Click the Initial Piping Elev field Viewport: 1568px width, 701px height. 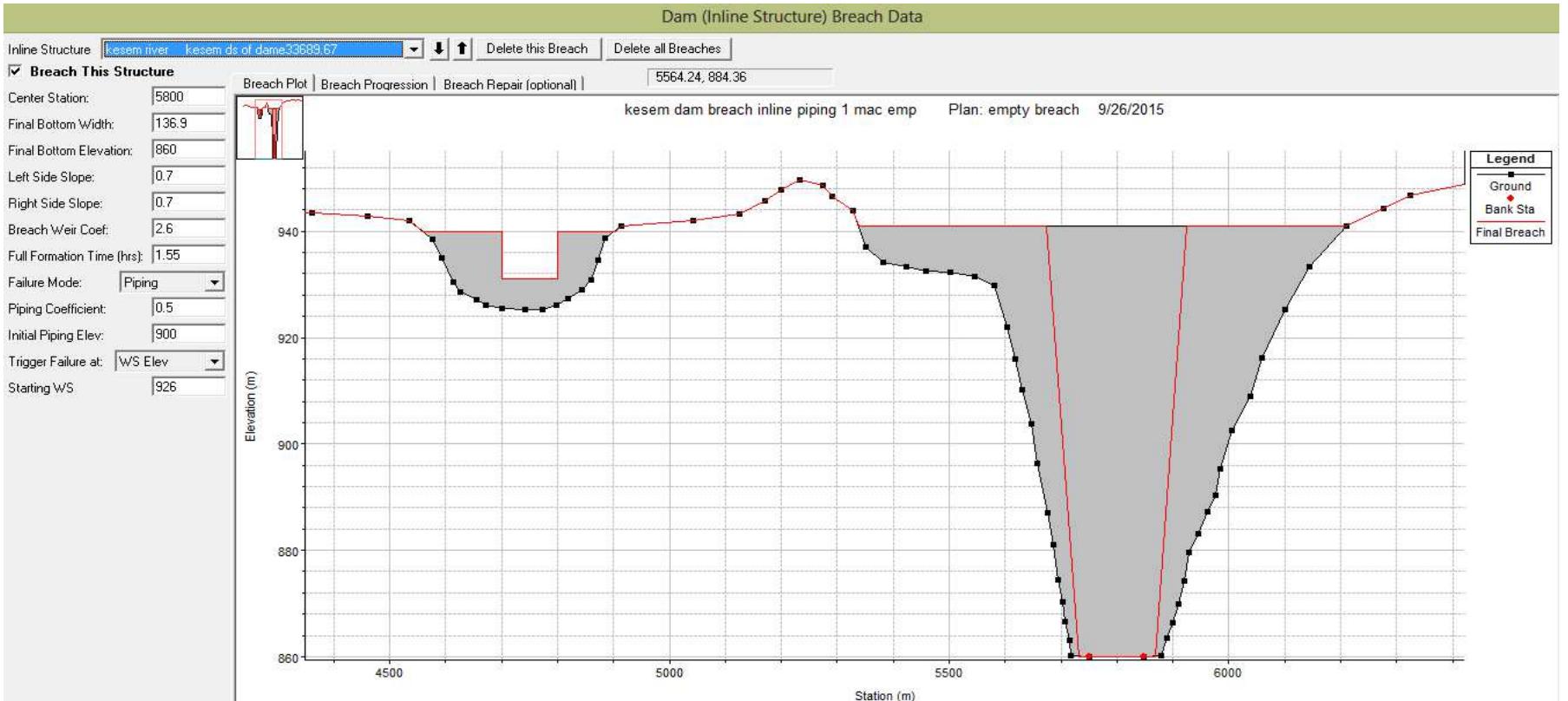(188, 334)
